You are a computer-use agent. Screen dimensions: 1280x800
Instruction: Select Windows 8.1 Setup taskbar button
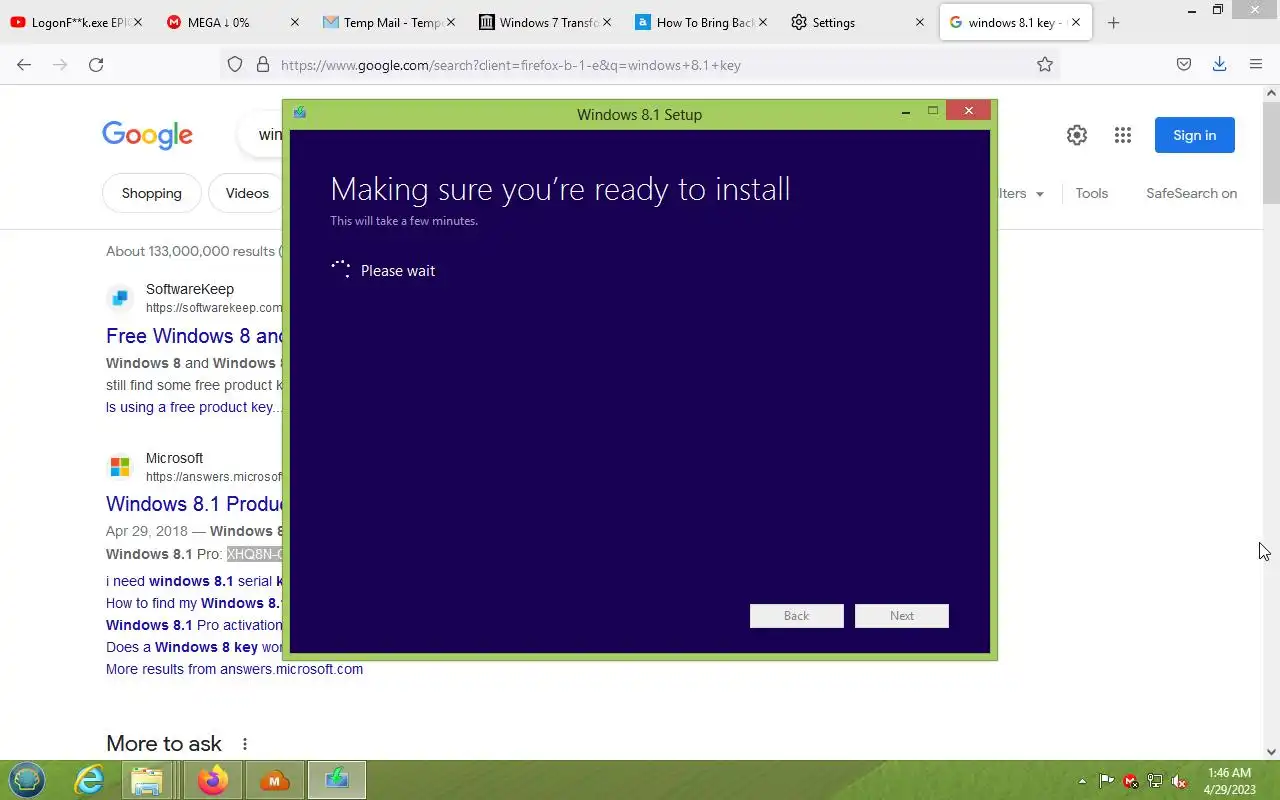(x=337, y=780)
